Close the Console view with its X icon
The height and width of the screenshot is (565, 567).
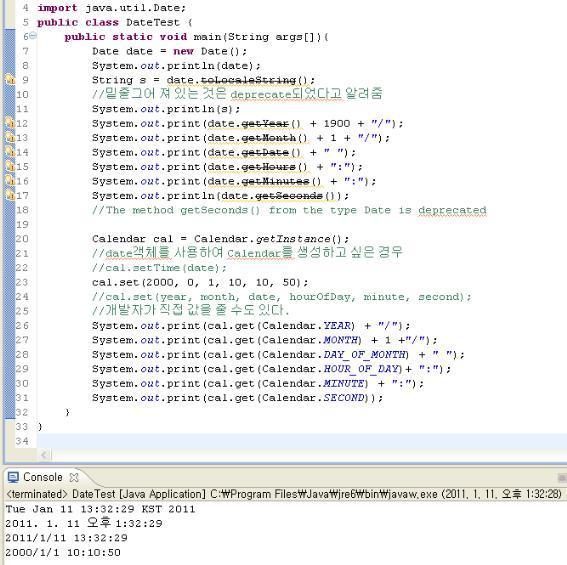pyautogui.click(x=74, y=477)
